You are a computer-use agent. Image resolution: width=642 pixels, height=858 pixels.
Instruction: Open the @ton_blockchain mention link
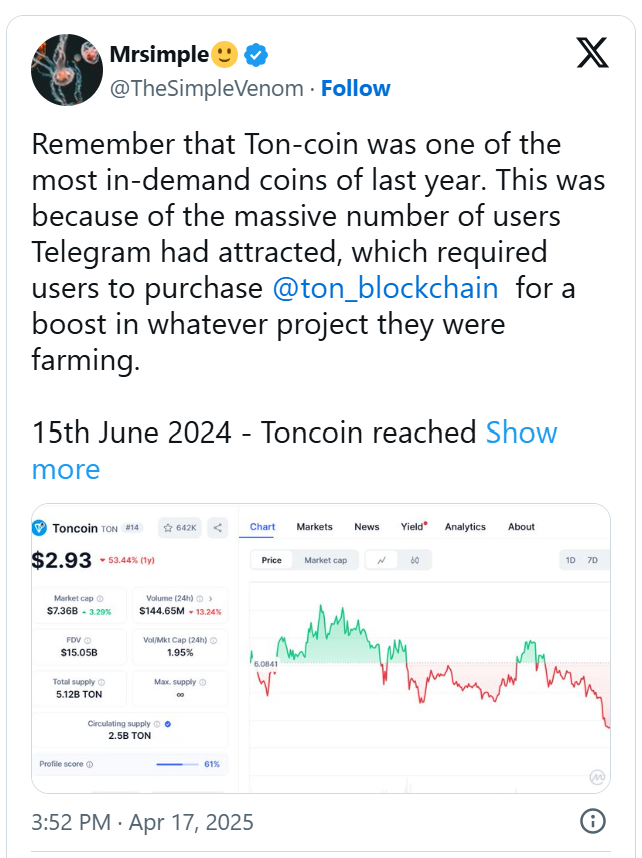(x=385, y=289)
